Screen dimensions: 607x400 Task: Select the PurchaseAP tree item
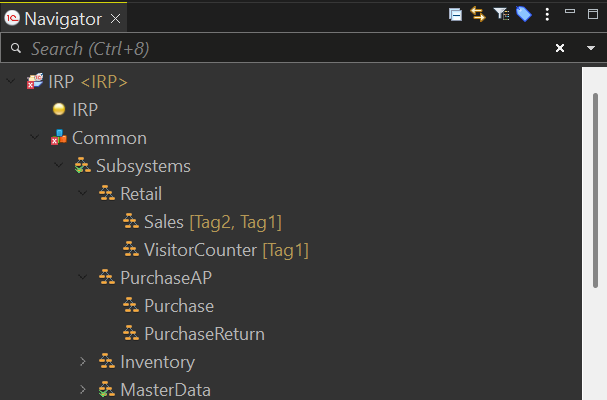[166, 278]
